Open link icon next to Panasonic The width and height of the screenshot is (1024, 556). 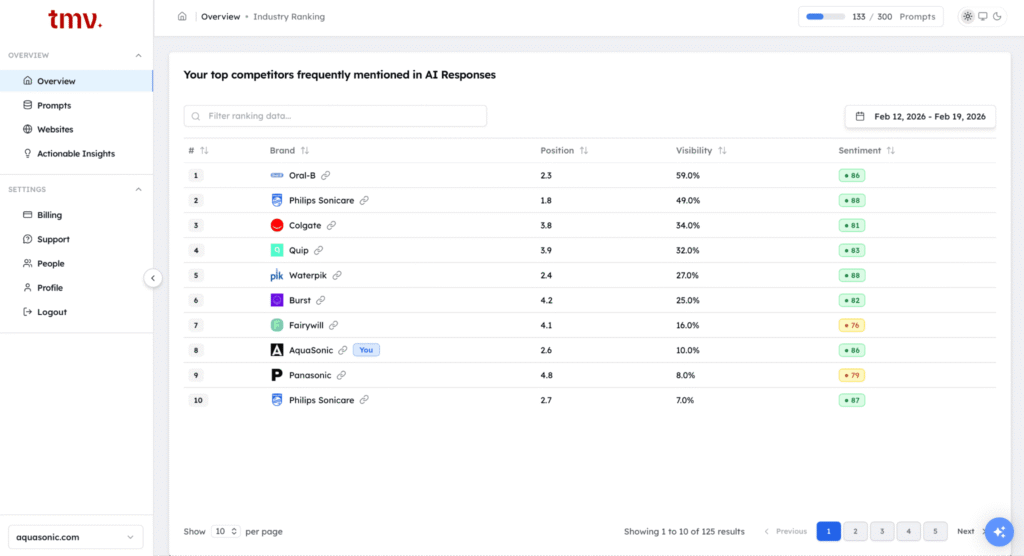342,375
